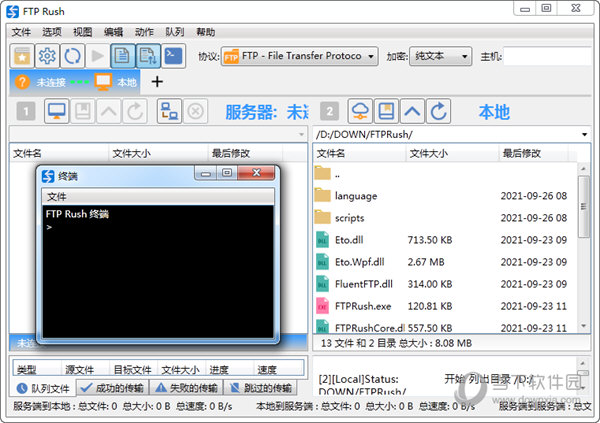
Task: Expand the /D:/DOWN/FTPRush/ path dropdown
Action: [584, 134]
